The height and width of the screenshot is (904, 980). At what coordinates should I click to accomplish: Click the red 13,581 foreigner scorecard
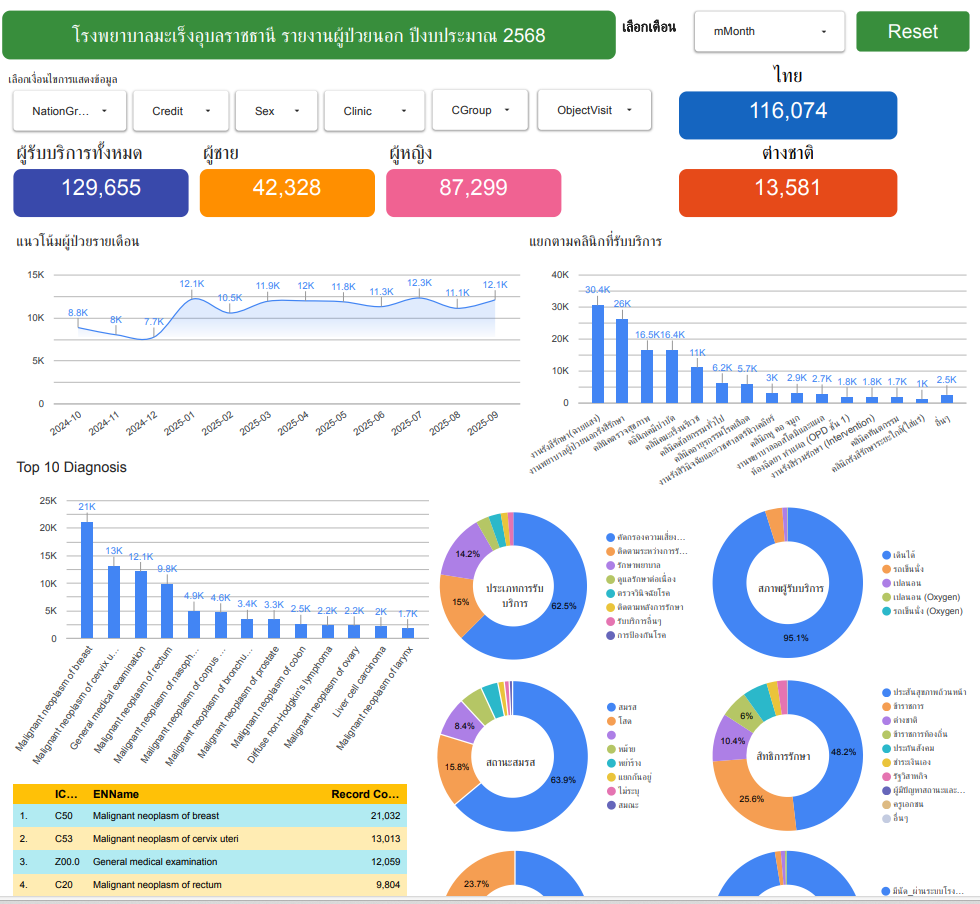tap(788, 187)
